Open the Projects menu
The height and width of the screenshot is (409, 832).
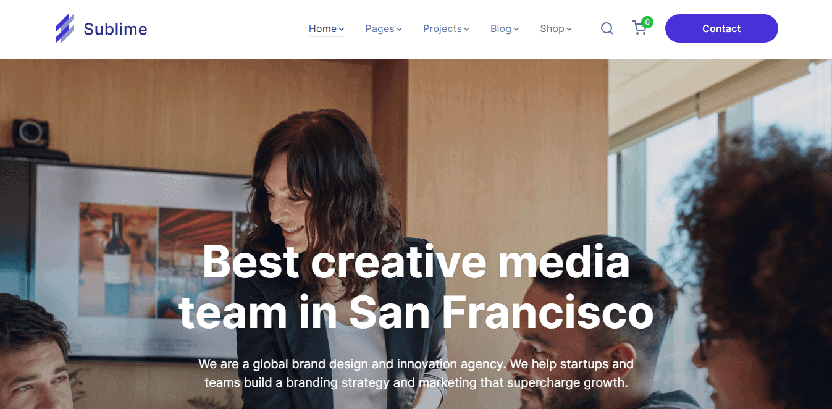click(x=442, y=29)
